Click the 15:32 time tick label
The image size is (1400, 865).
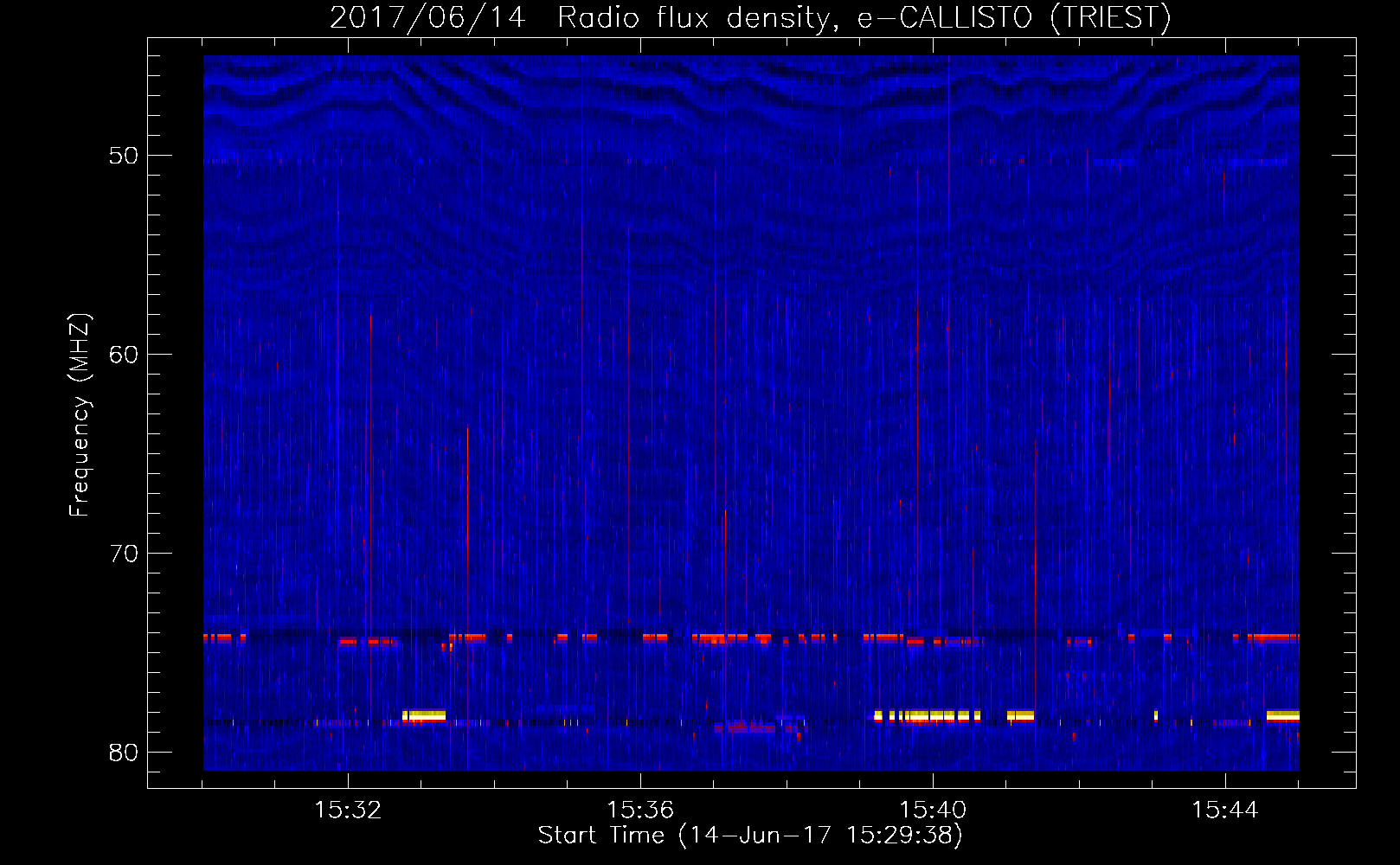tap(348, 810)
